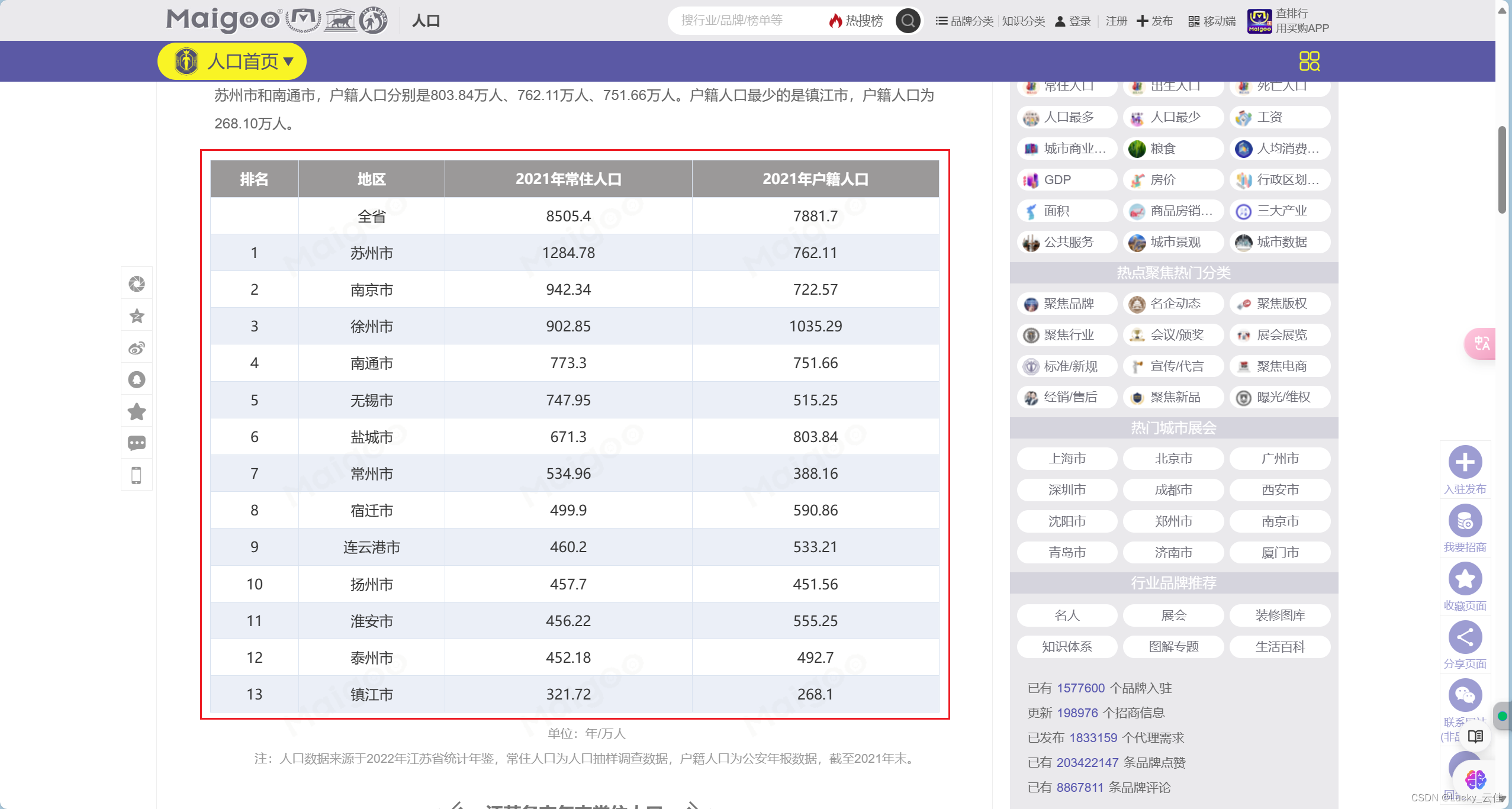Click the open-book reader icon
Viewport: 1512px width, 809px height.
(x=1475, y=736)
